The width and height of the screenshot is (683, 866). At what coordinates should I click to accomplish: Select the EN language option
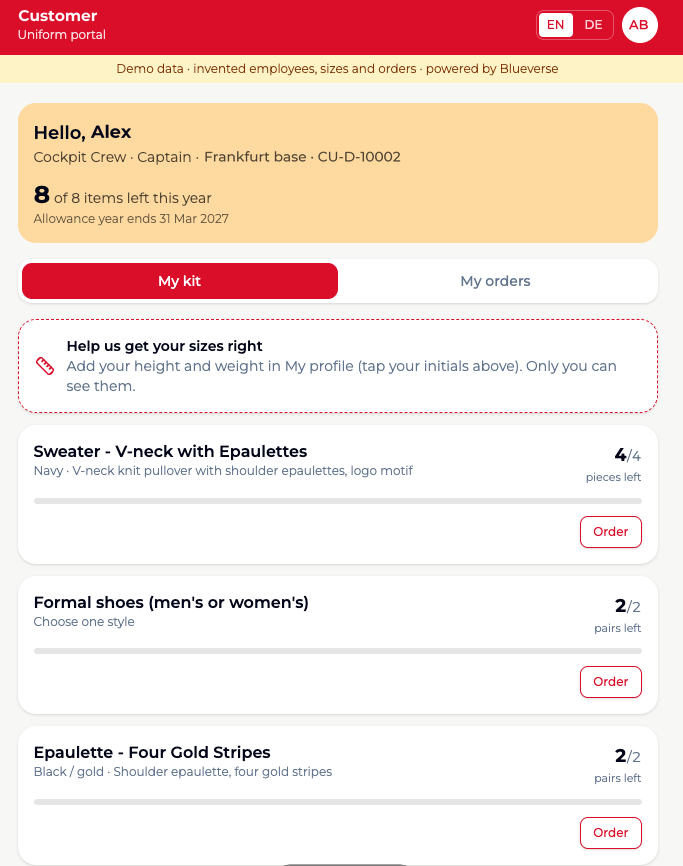(555, 25)
